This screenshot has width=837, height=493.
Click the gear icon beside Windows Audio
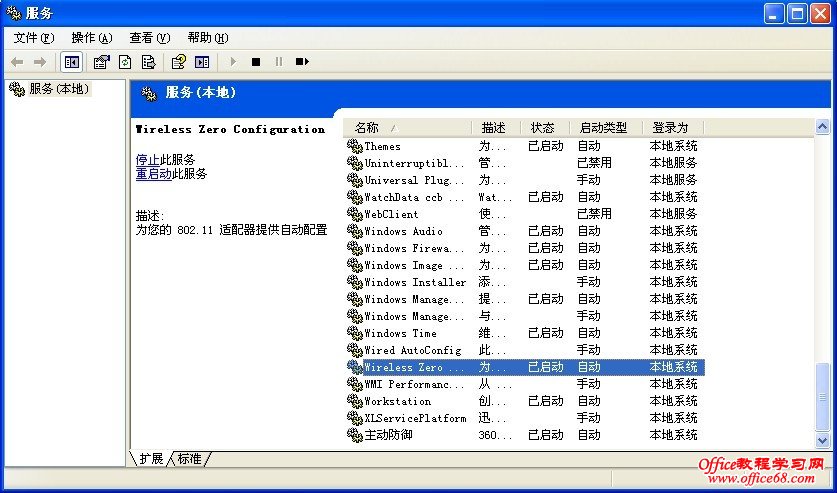pyautogui.click(x=354, y=232)
